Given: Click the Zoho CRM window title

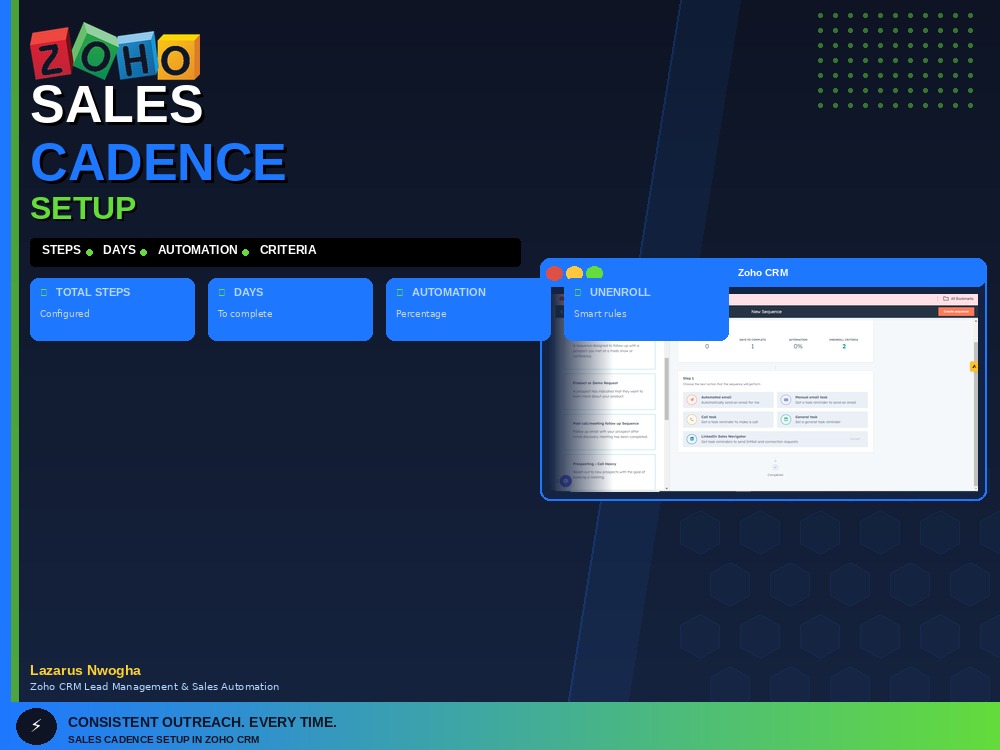Looking at the screenshot, I should (763, 272).
